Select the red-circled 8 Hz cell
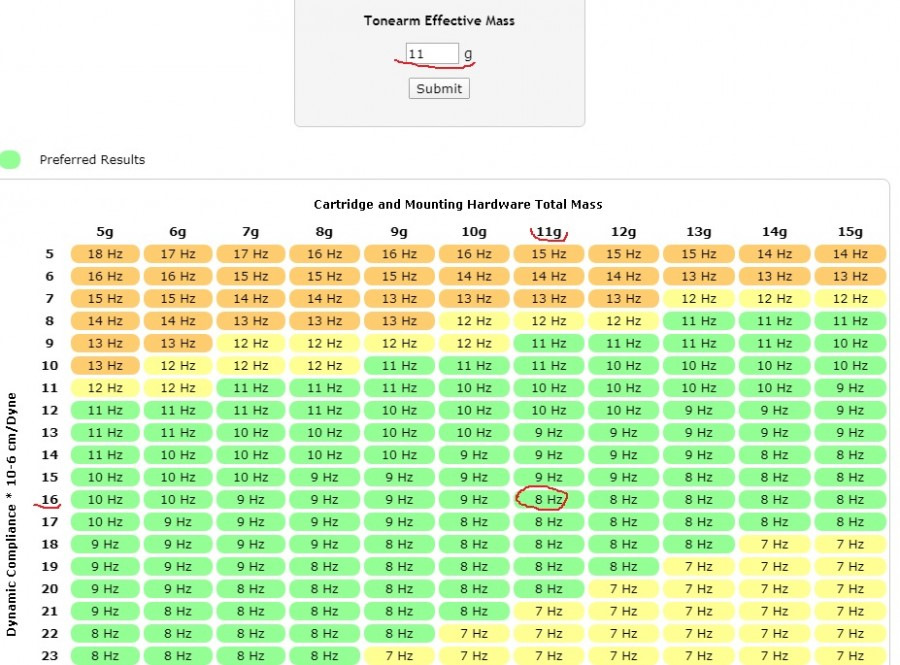The image size is (900, 665). click(548, 499)
